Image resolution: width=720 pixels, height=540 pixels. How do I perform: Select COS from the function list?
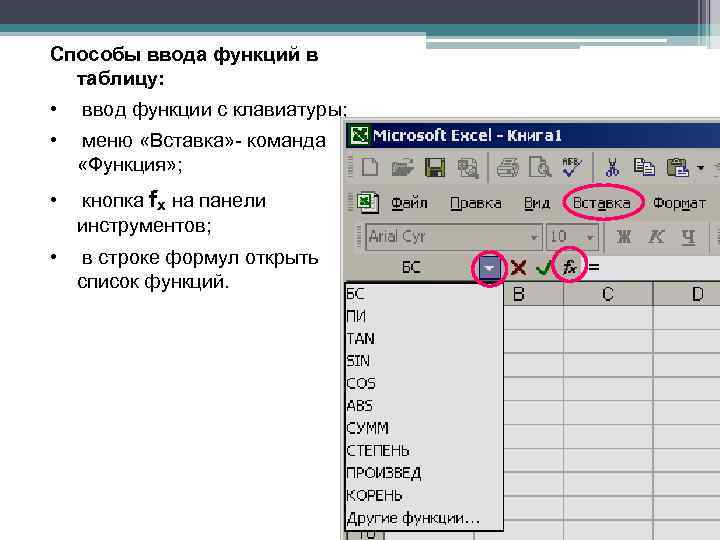(424, 384)
